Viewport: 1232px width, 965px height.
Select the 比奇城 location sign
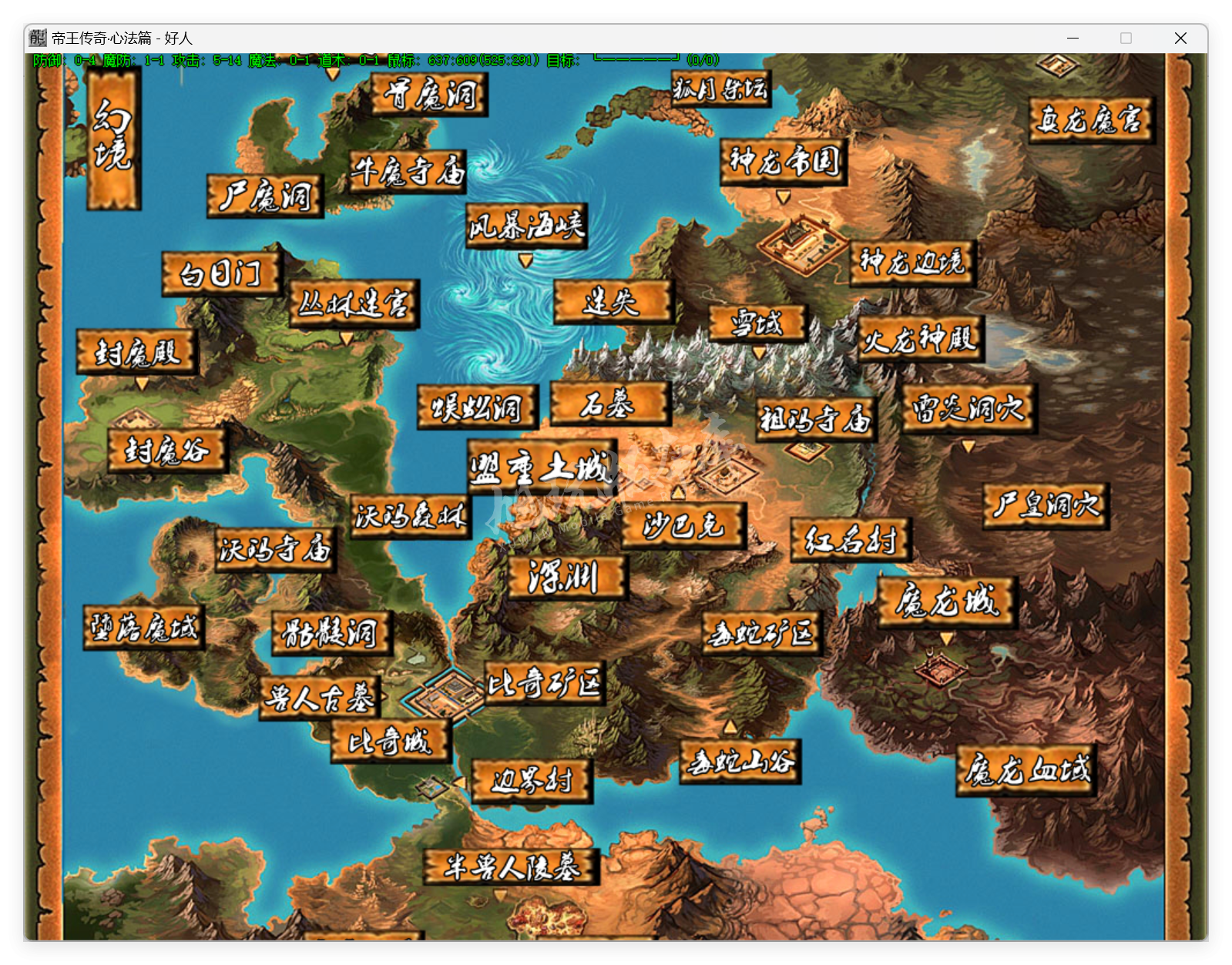click(391, 742)
